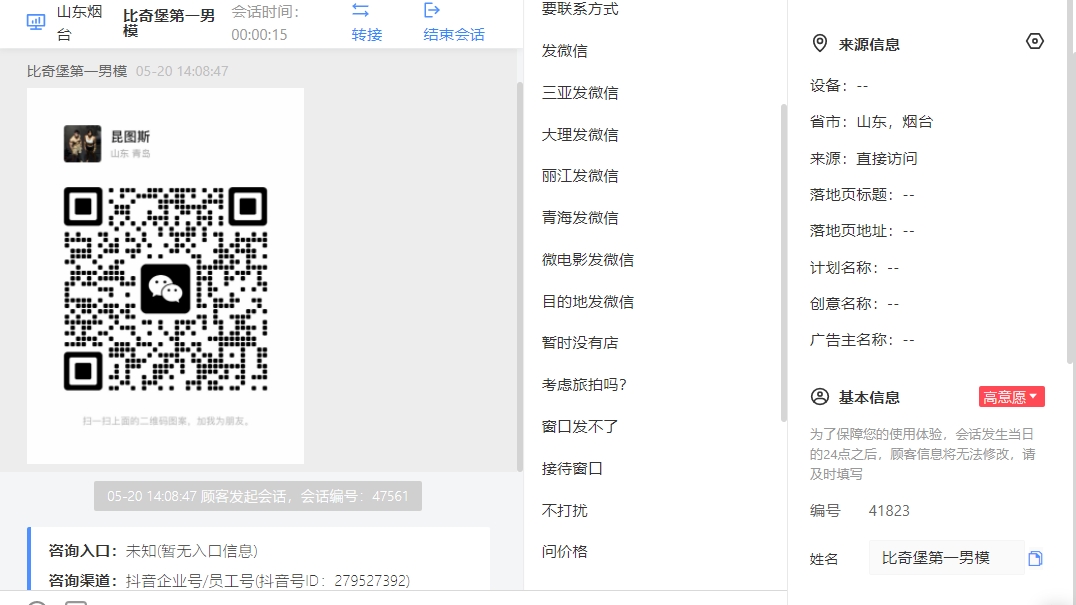Open the 高意愿 intent dropdown tag

tap(1011, 396)
